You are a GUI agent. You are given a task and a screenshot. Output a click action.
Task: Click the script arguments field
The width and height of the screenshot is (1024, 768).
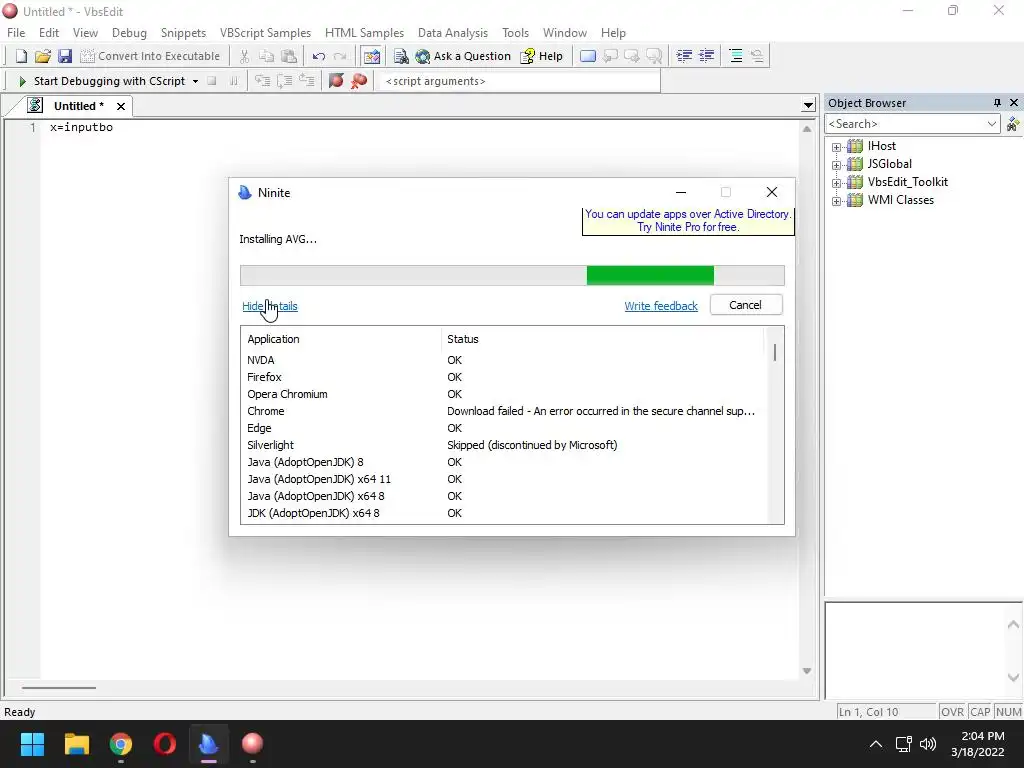520,81
